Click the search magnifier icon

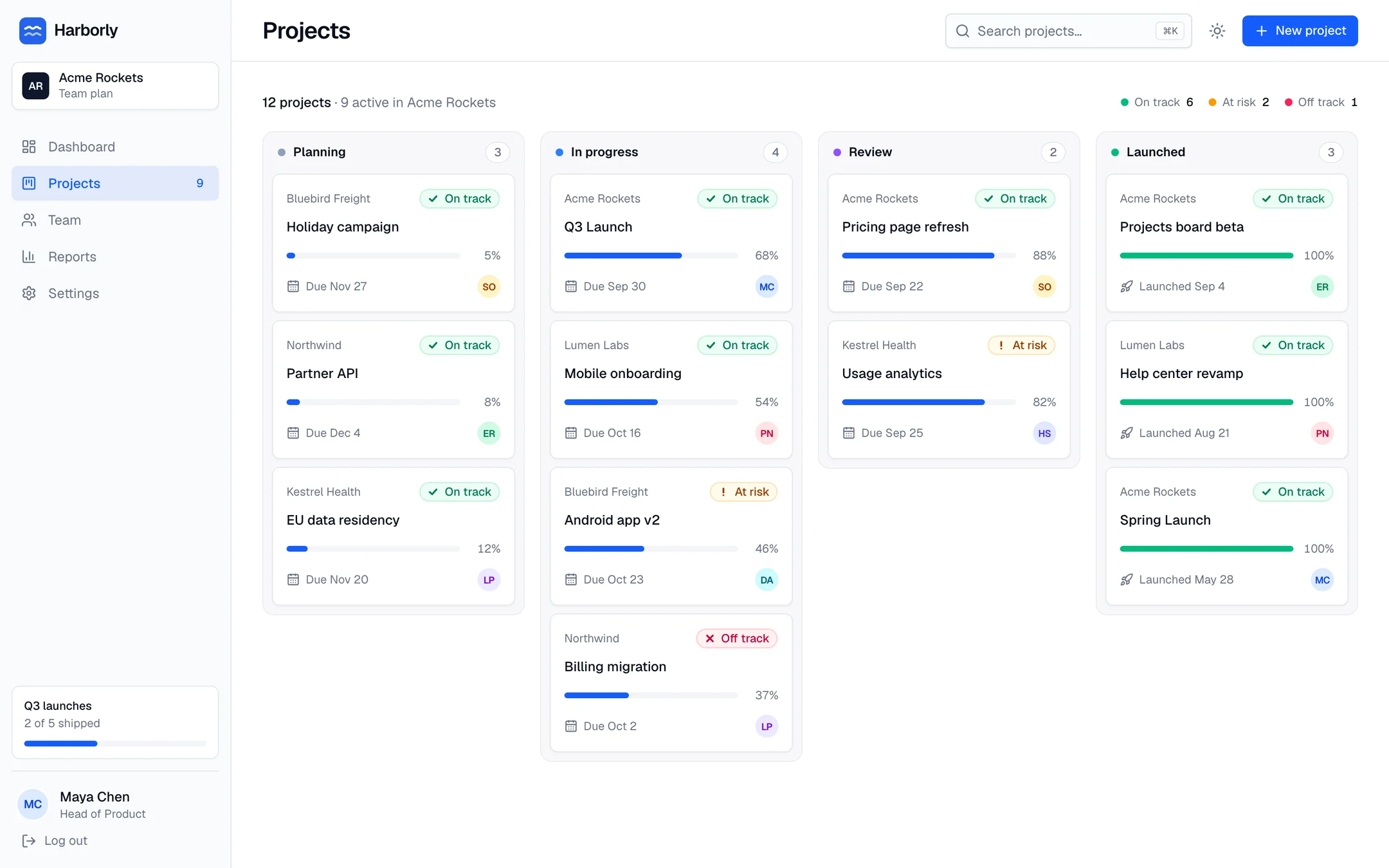(x=963, y=31)
